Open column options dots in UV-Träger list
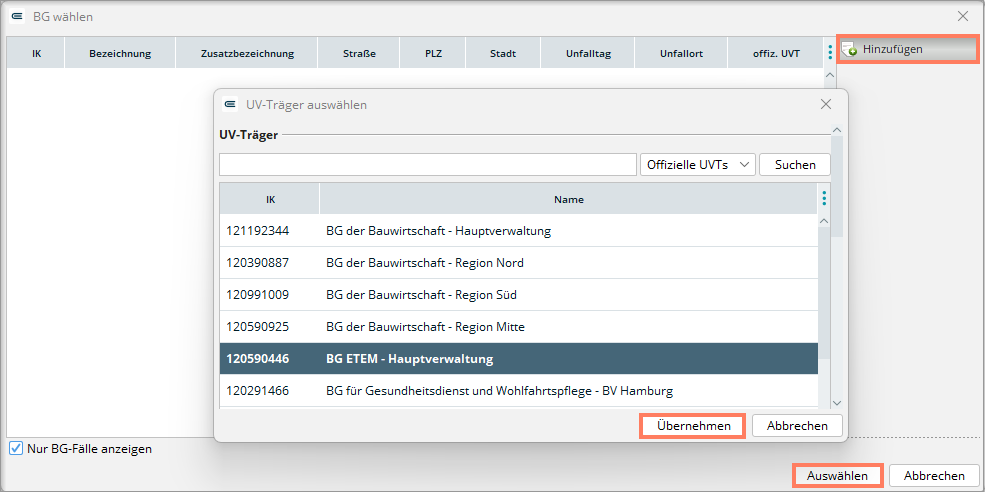Viewport: 985px width, 492px height. point(824,199)
